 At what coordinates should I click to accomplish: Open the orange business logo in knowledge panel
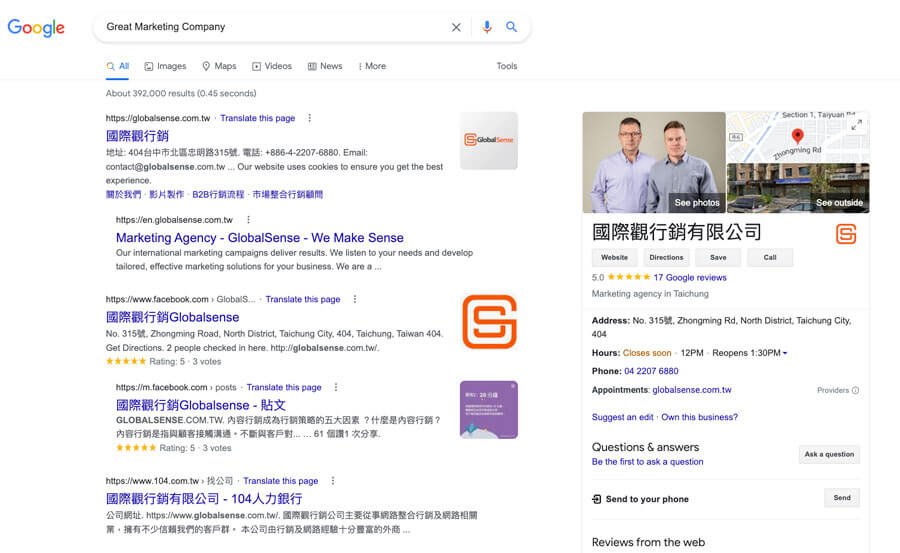coord(845,234)
